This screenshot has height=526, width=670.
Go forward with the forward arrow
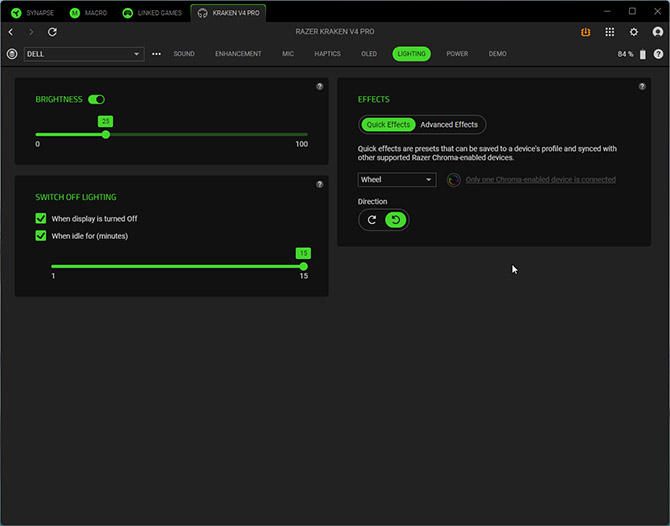point(31,32)
